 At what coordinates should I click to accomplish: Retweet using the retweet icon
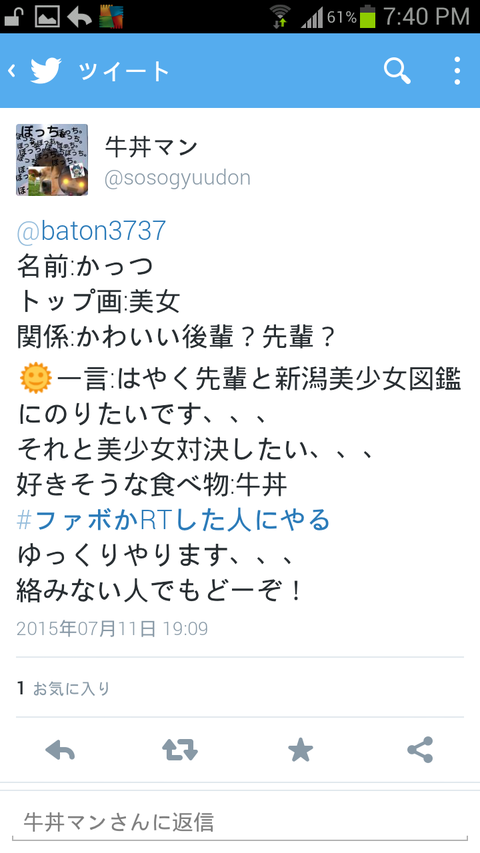[180, 750]
